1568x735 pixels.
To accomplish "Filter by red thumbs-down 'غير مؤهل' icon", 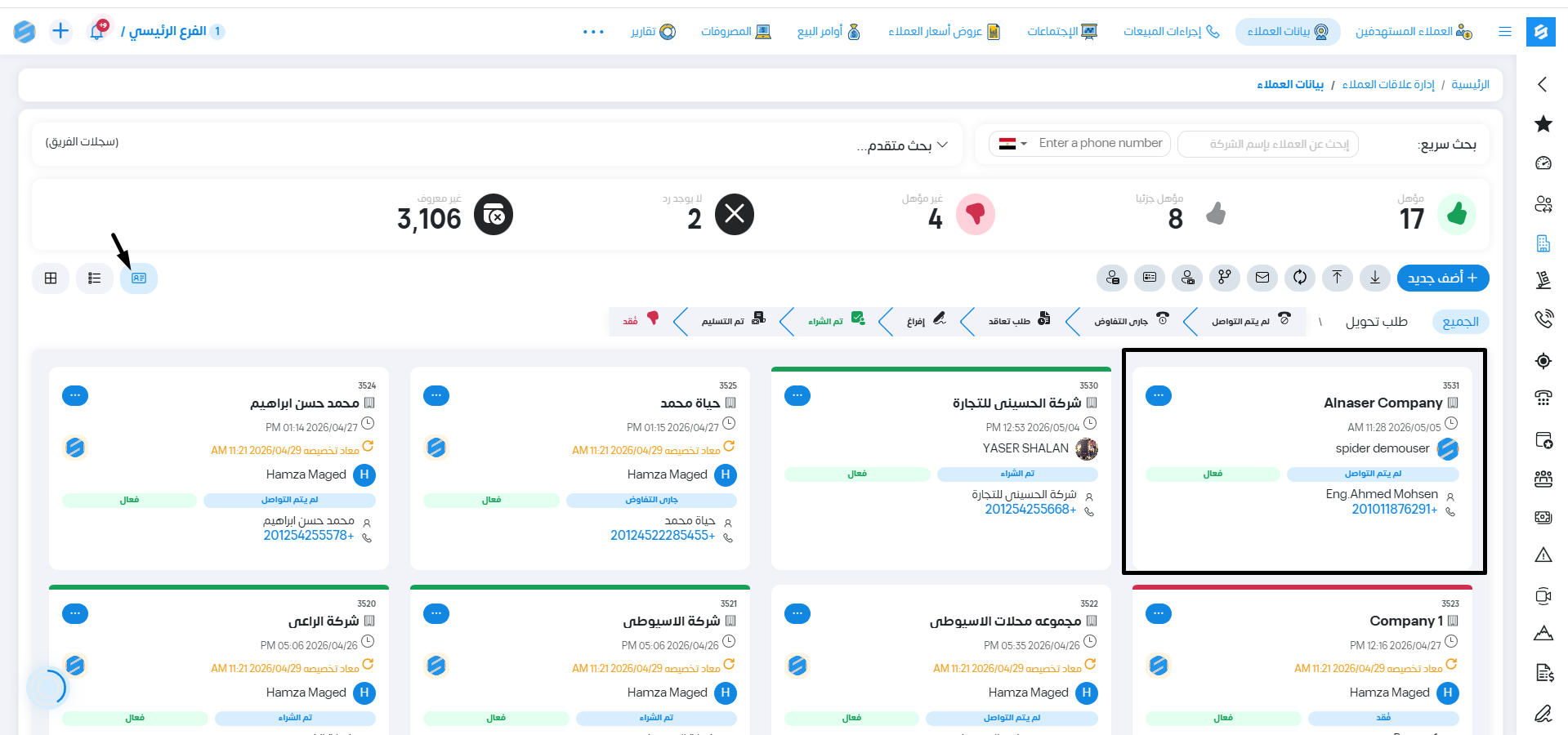I will (x=975, y=215).
